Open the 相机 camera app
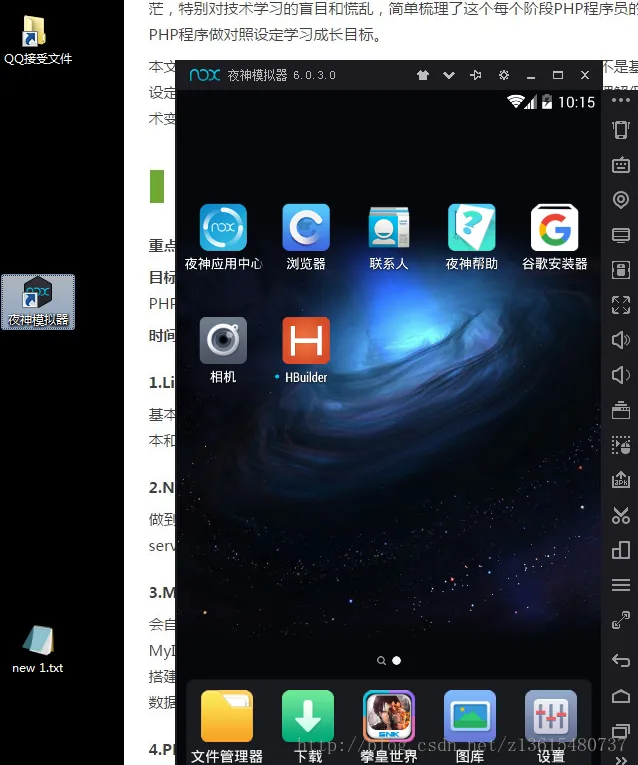This screenshot has height=765, width=638. [x=223, y=341]
